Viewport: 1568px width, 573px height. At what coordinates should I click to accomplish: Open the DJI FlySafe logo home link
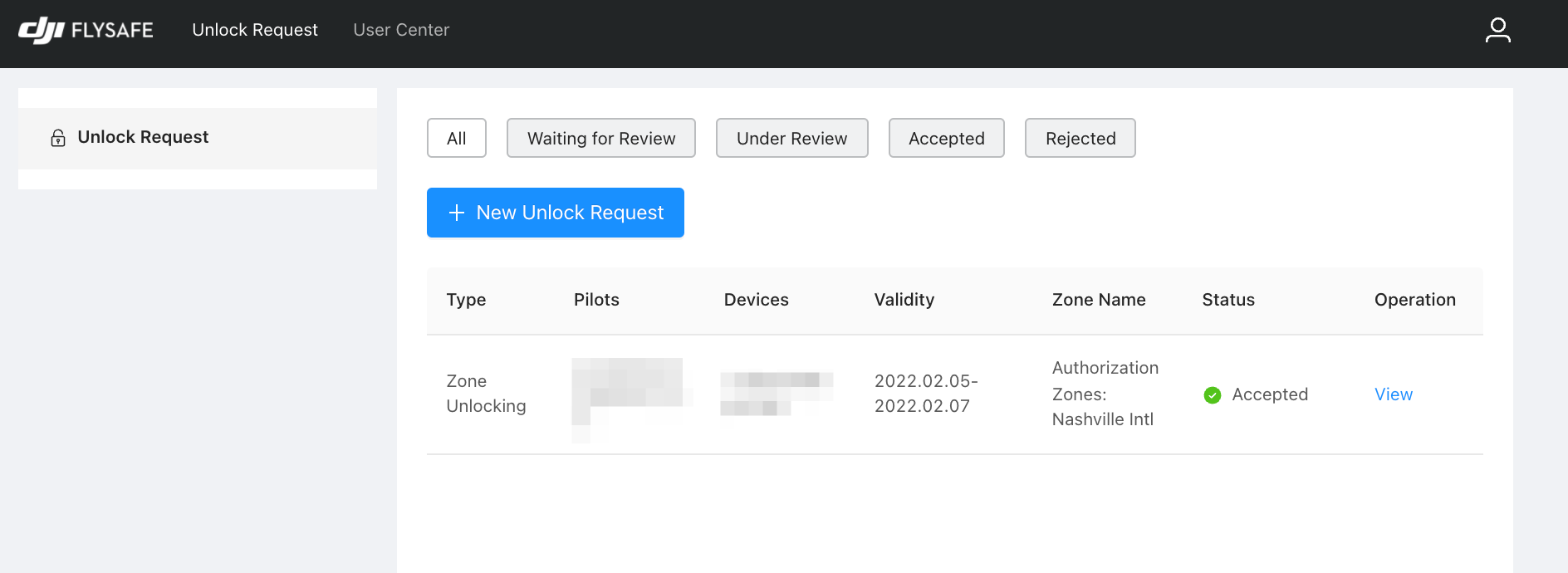tap(86, 30)
